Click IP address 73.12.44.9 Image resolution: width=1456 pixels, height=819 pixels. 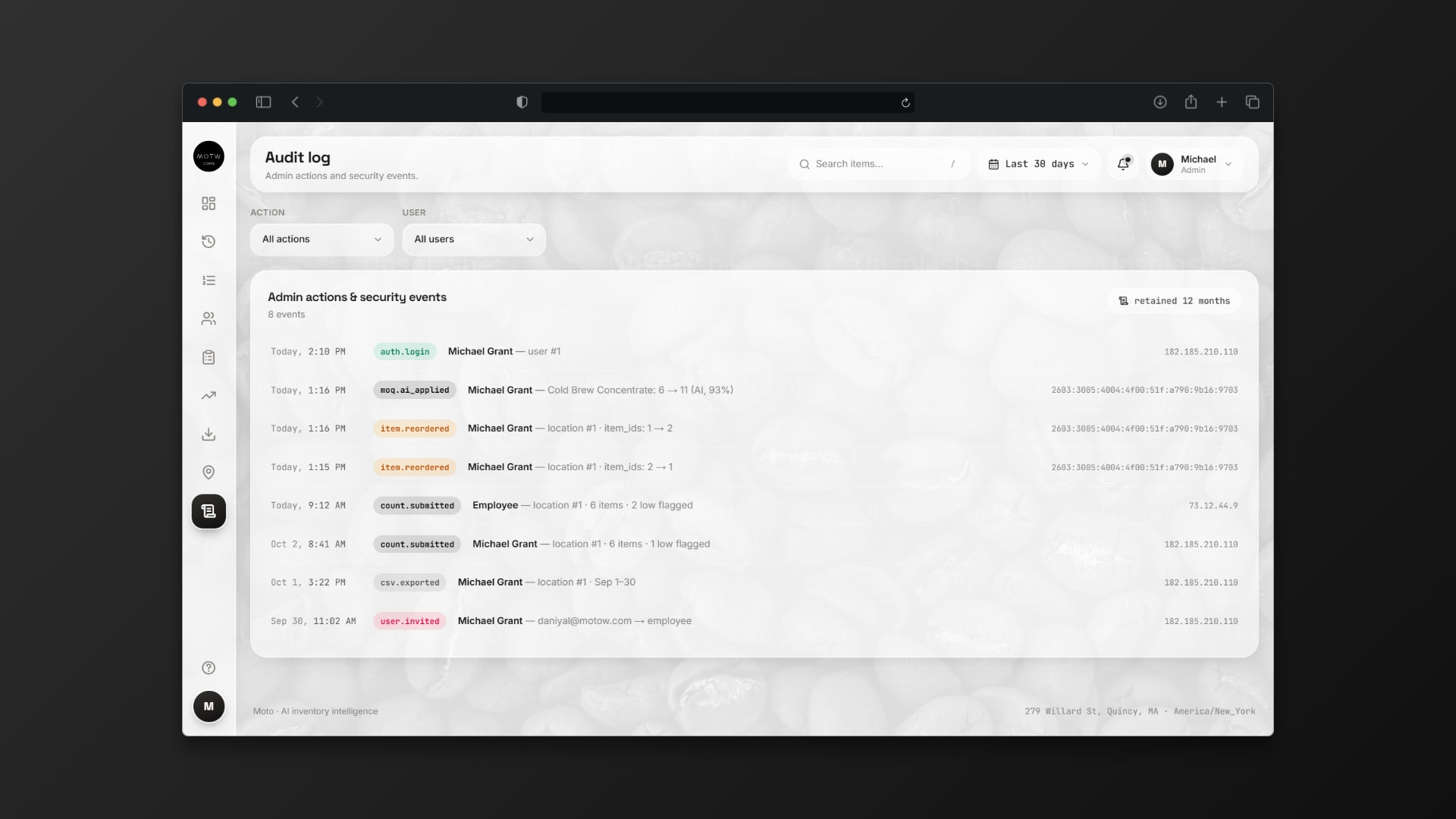click(1213, 506)
